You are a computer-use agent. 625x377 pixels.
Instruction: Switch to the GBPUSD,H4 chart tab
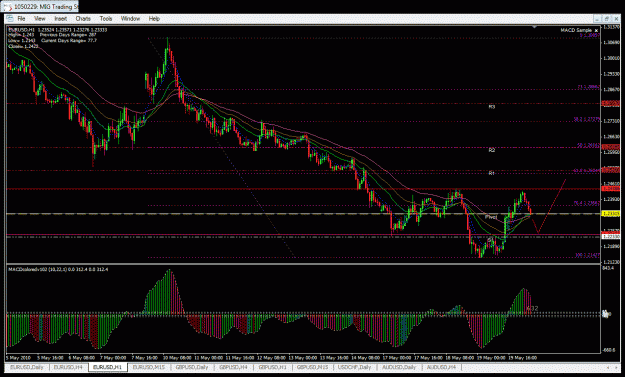coord(234,367)
